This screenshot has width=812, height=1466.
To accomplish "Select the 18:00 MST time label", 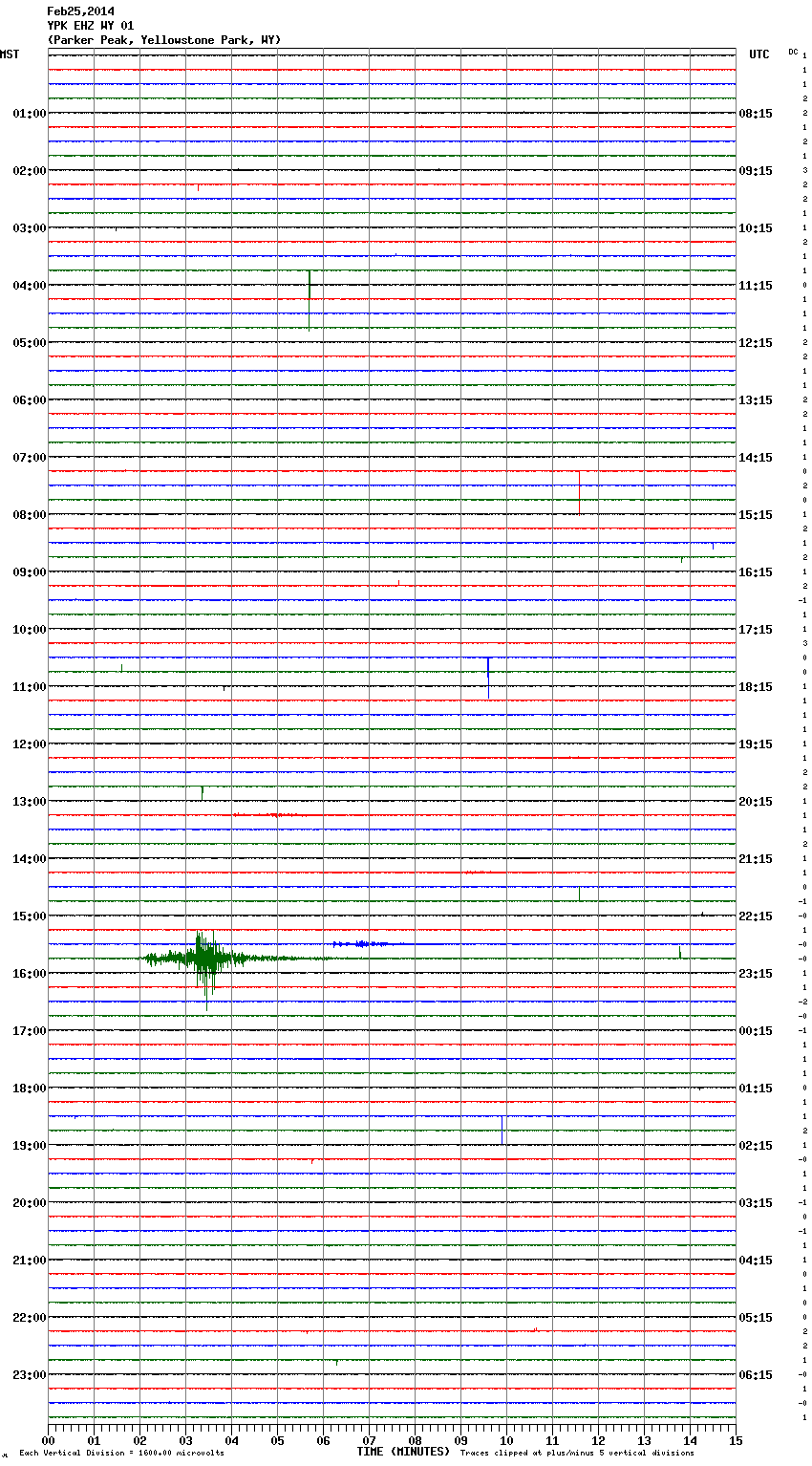I will tap(30, 1089).
